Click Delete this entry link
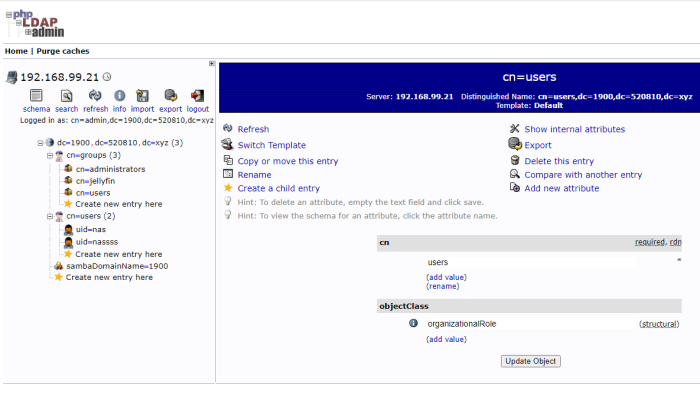 click(559, 160)
